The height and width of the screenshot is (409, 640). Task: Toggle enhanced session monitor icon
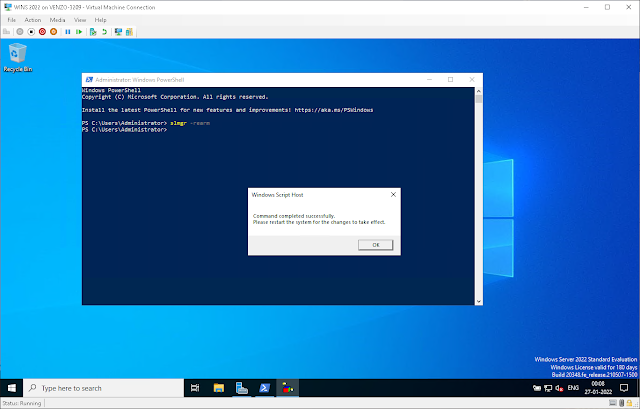click(118, 32)
